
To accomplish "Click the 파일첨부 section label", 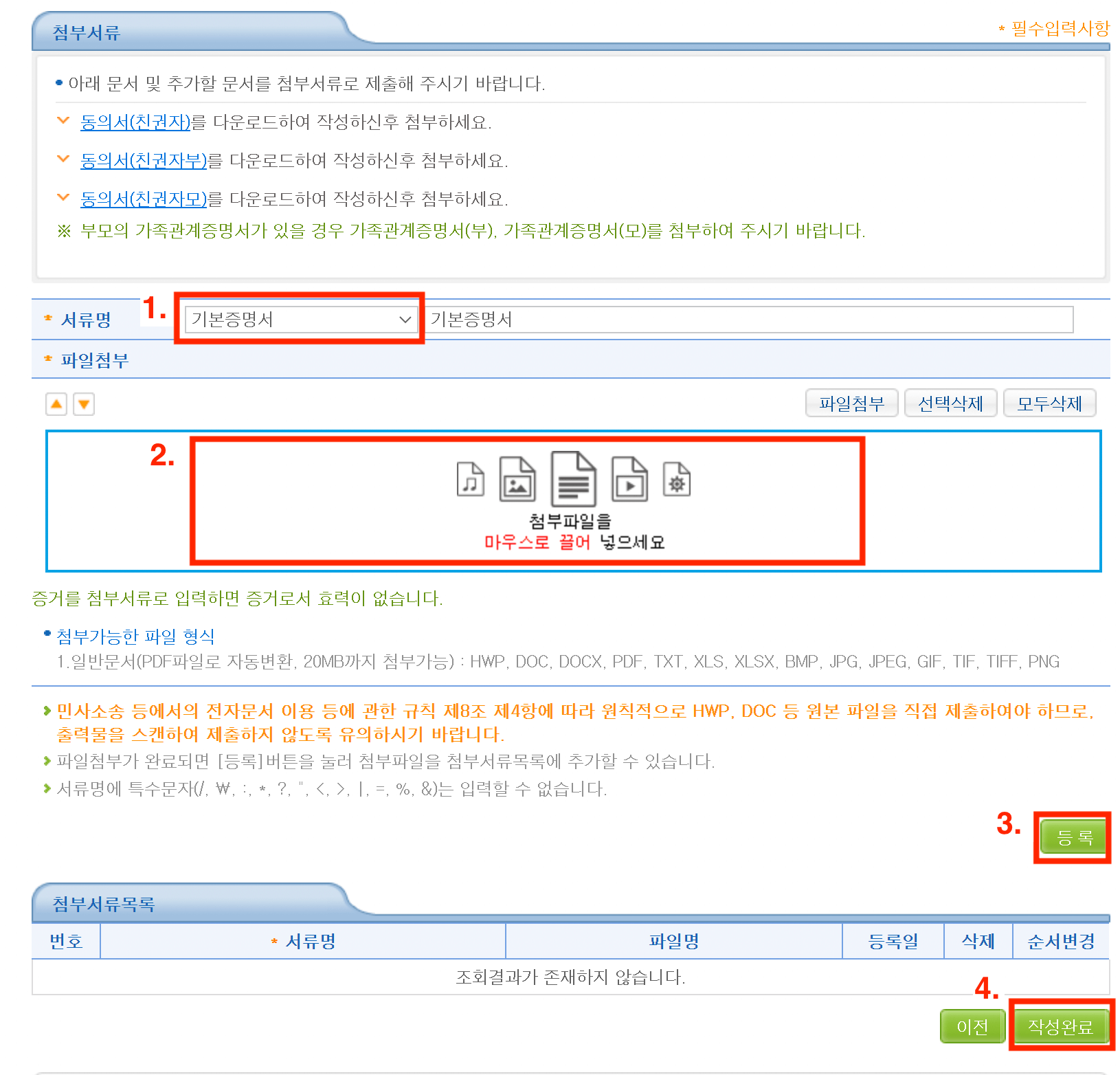I will pyautogui.click(x=95, y=360).
